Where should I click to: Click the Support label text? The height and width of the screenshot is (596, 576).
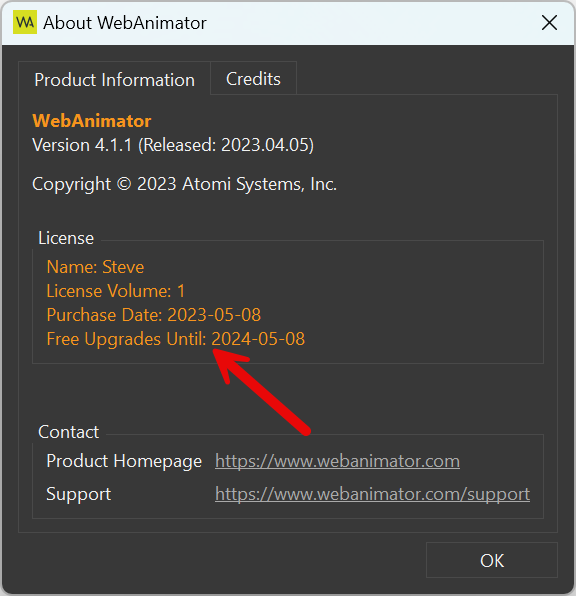(x=79, y=494)
